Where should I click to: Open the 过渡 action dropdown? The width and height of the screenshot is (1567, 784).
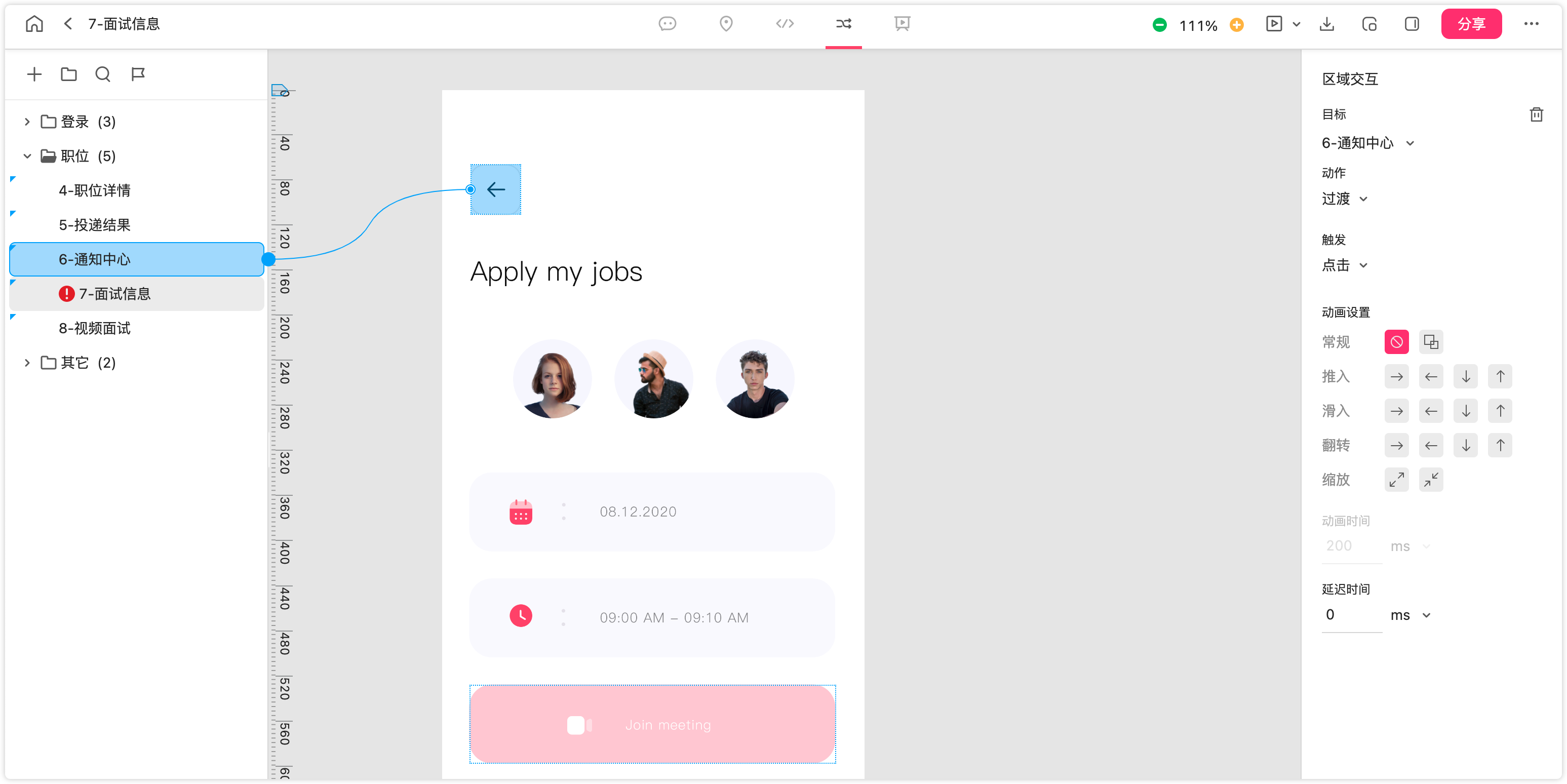[1344, 199]
